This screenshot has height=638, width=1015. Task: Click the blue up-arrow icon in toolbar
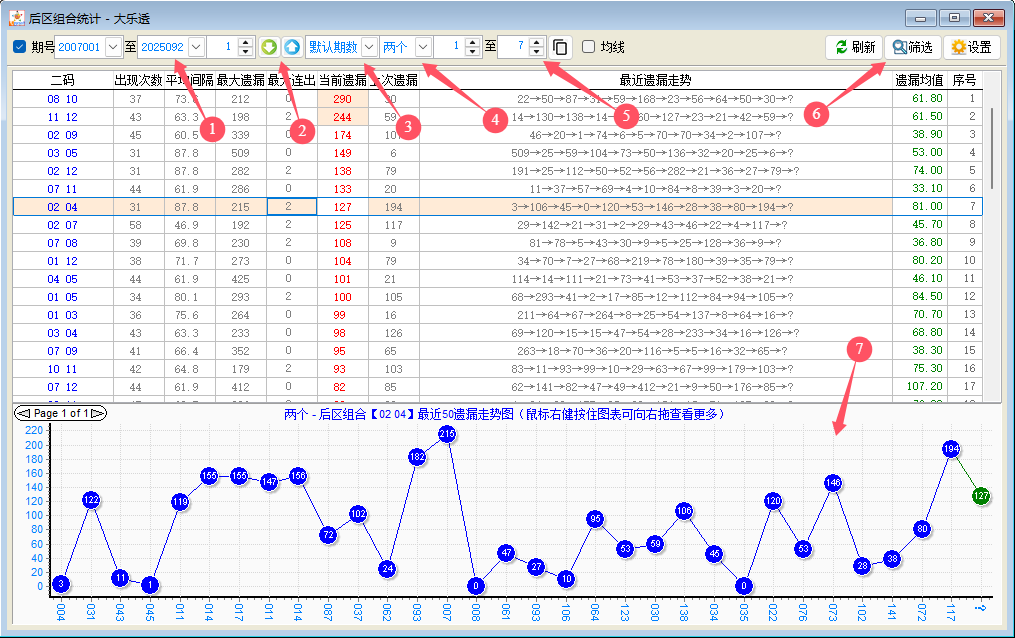(x=291, y=47)
